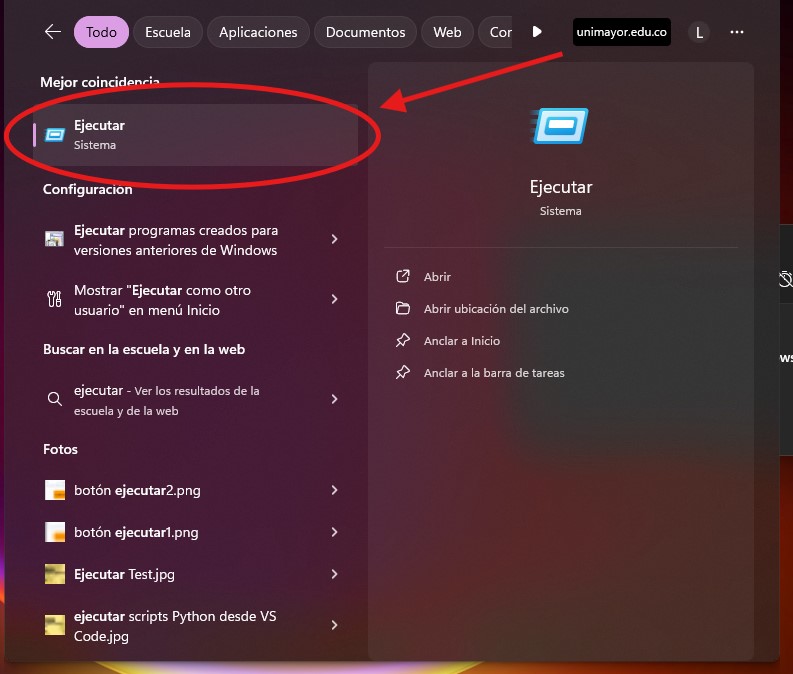Expand chevron for botón ejecutar1.png
The width and height of the screenshot is (793, 674).
click(334, 532)
